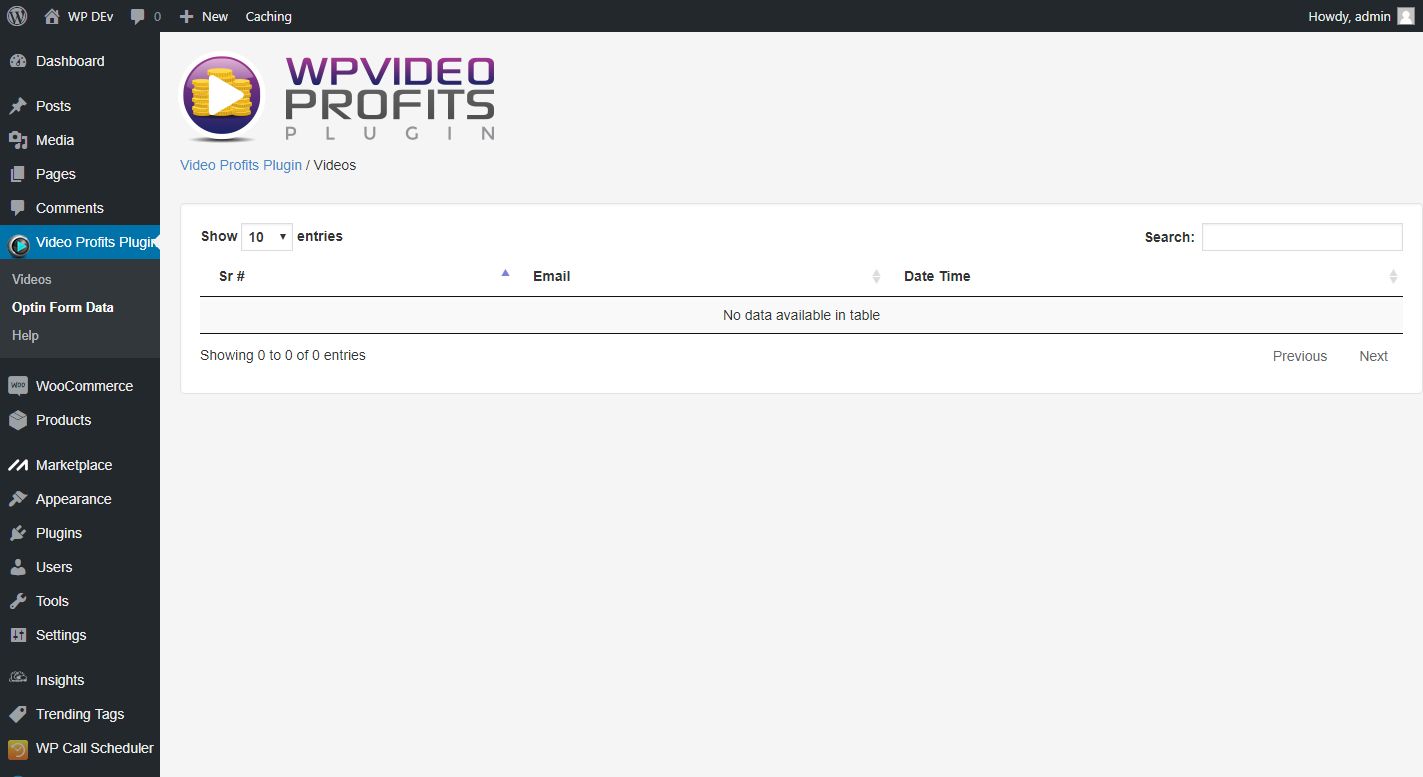1423x777 pixels.
Task: Click the plus icon beside New
Action: pyautogui.click(x=186, y=16)
